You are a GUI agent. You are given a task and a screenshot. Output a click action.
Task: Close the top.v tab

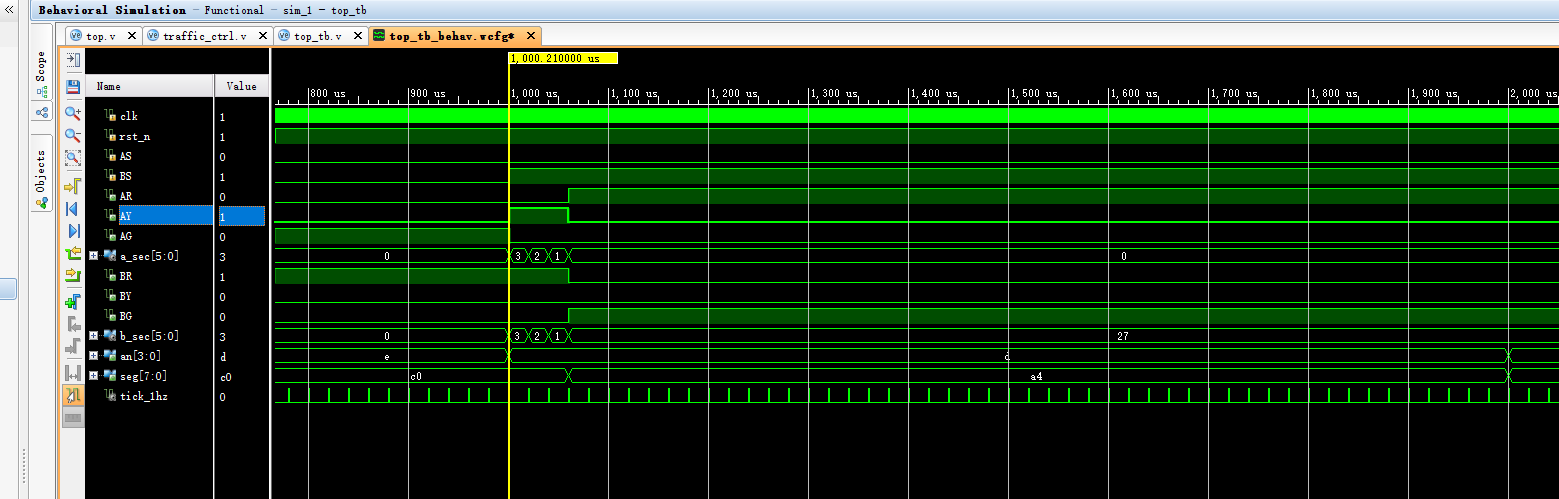[x=131, y=36]
